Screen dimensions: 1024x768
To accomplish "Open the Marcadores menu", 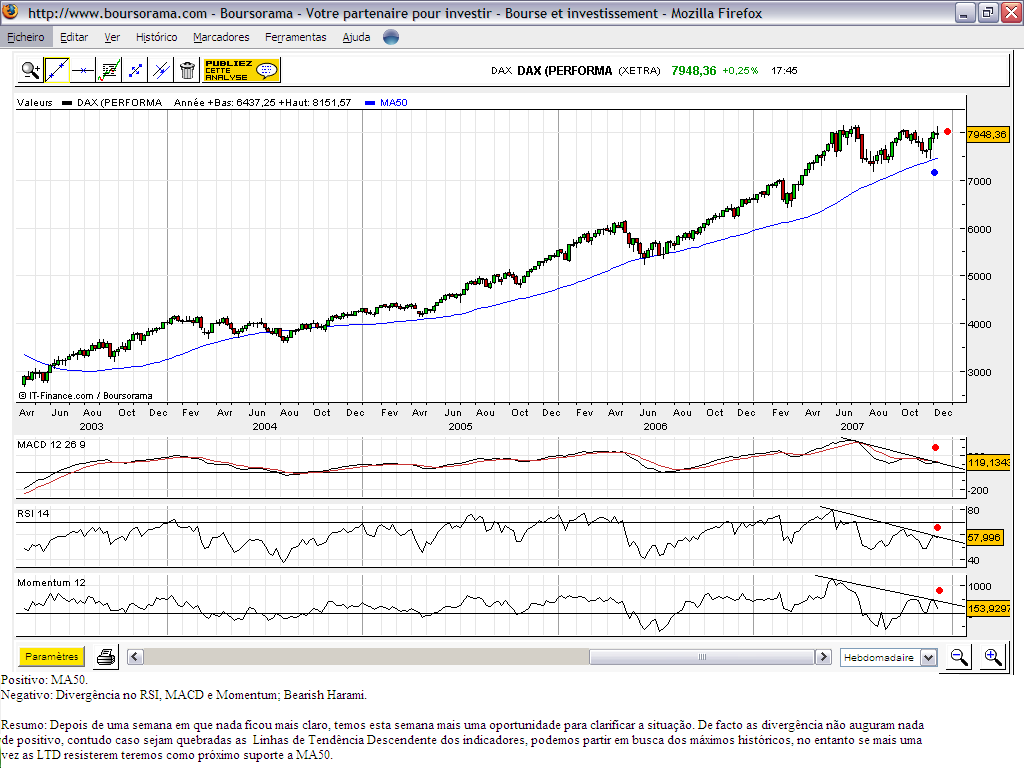I will [x=221, y=37].
